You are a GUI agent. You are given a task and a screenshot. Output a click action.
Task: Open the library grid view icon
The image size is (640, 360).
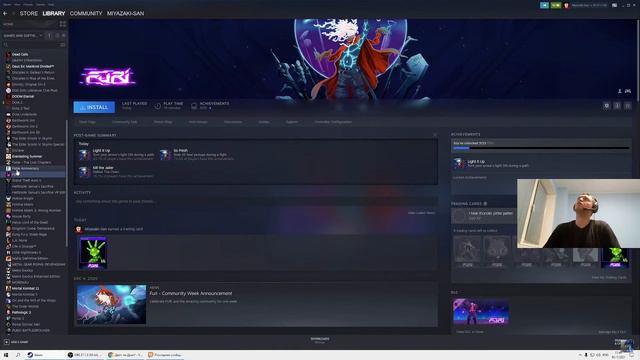click(x=62, y=24)
